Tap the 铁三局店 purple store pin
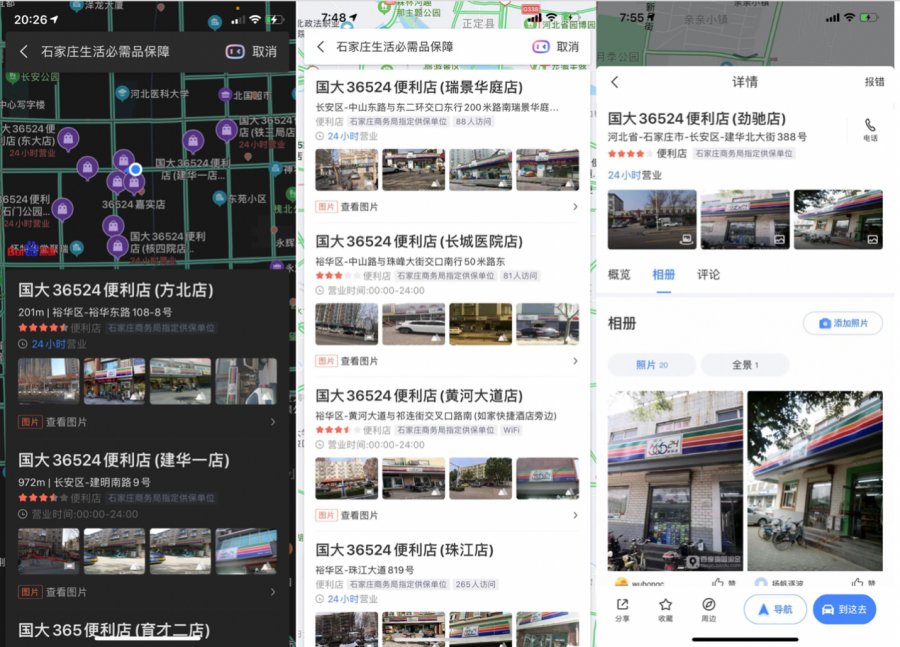 pyautogui.click(x=227, y=130)
